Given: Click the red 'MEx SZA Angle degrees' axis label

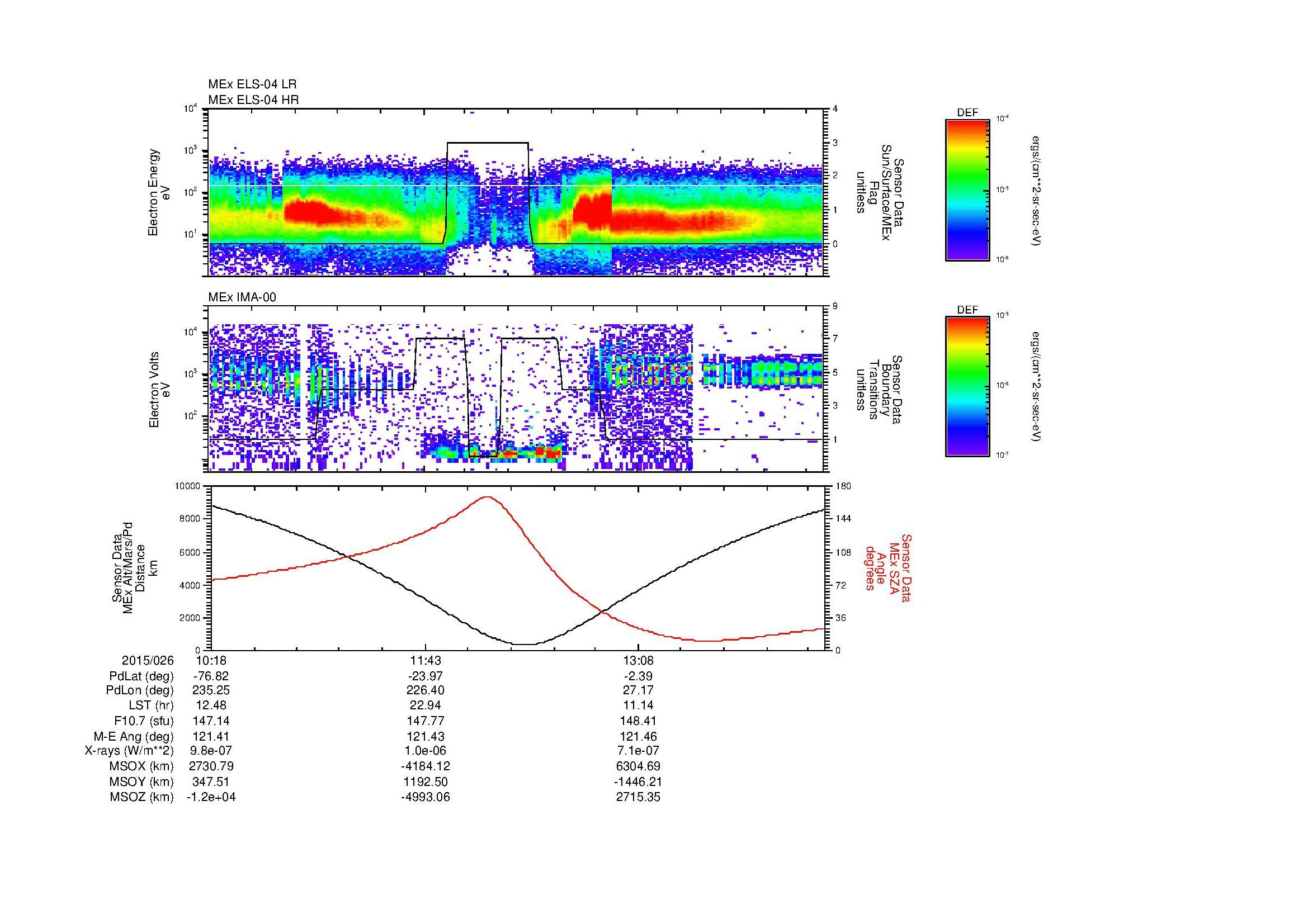Looking at the screenshot, I should tap(887, 567).
